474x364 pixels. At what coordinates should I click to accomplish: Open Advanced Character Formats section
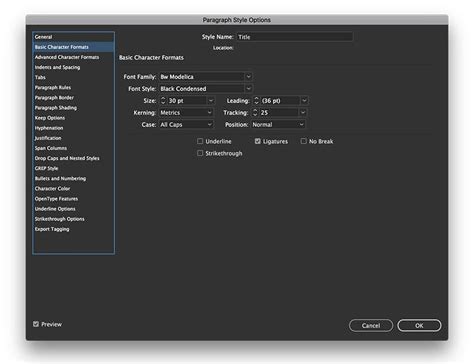pyautogui.click(x=73, y=57)
